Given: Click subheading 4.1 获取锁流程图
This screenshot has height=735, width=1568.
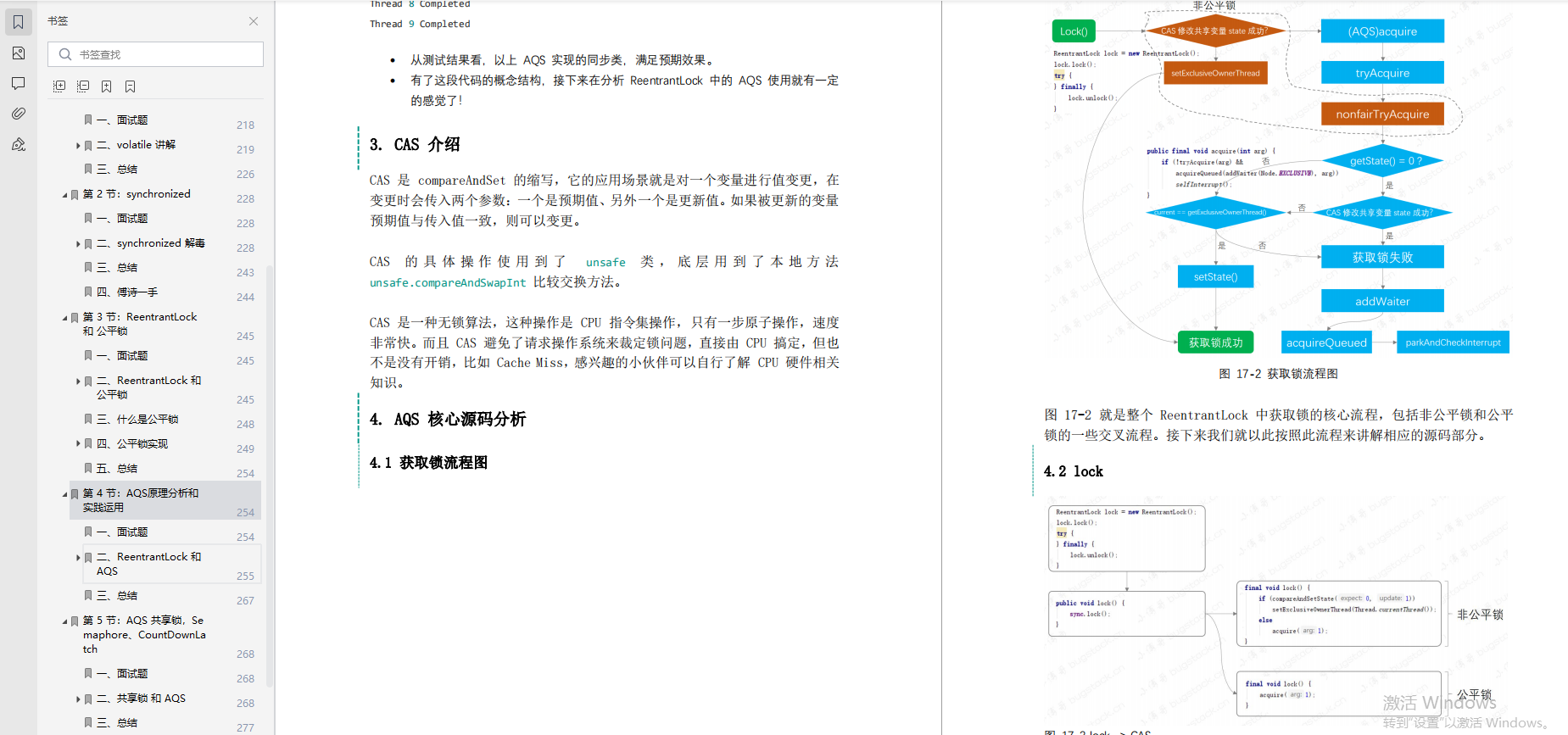Looking at the screenshot, I should point(428,463).
